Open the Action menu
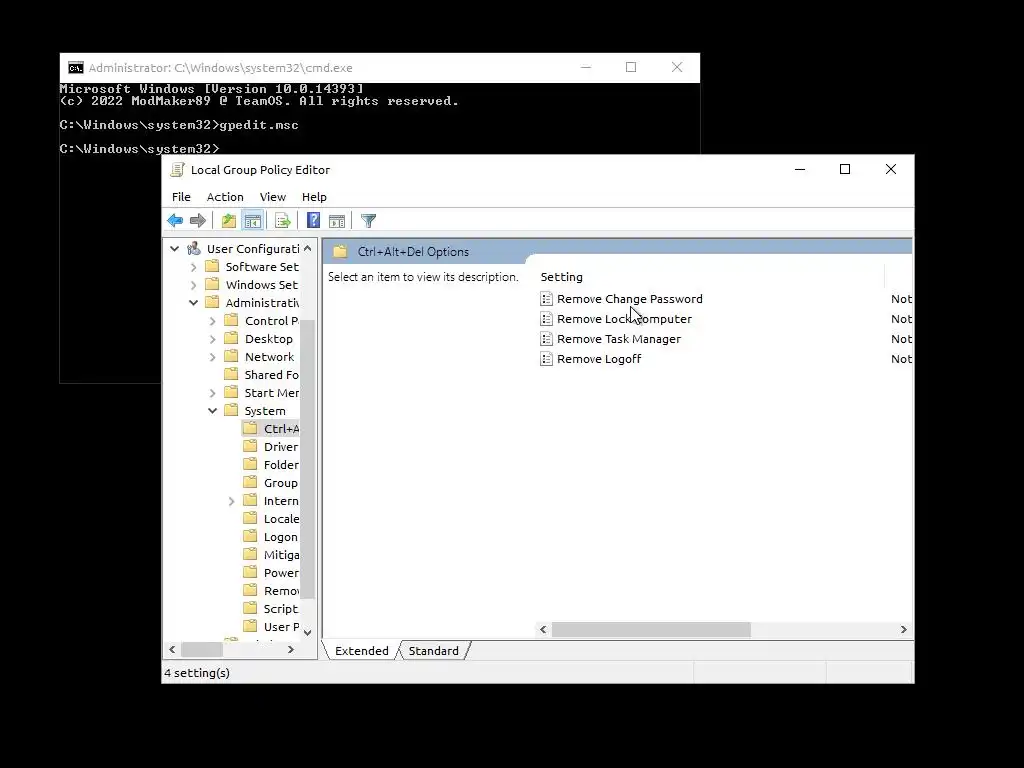 pyautogui.click(x=225, y=197)
